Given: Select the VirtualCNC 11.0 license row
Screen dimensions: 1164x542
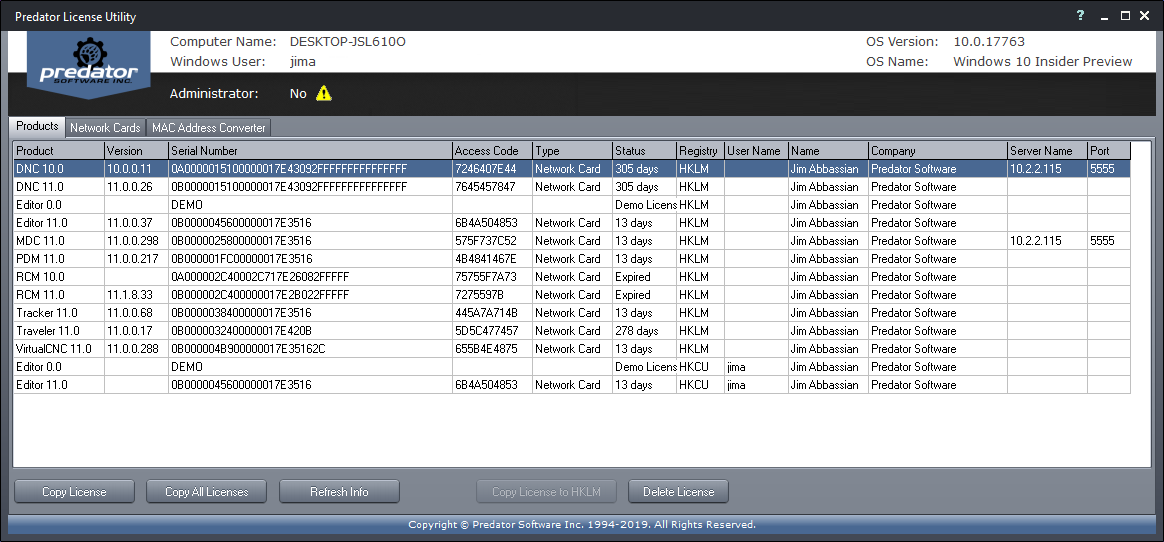Looking at the screenshot, I should pyautogui.click(x=300, y=349).
